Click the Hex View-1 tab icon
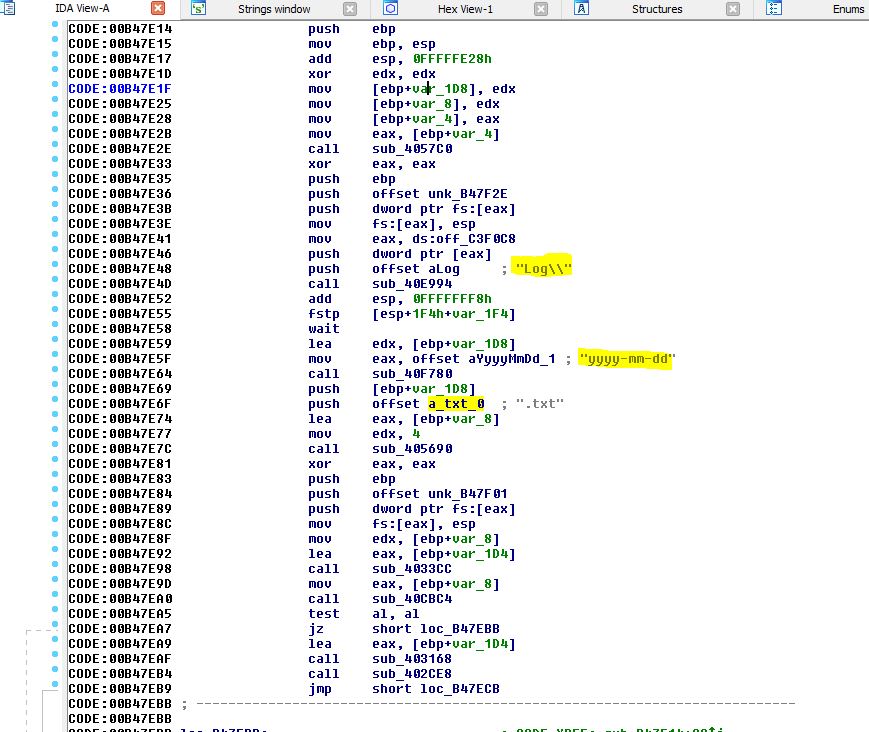This screenshot has width=869, height=732. tap(390, 9)
